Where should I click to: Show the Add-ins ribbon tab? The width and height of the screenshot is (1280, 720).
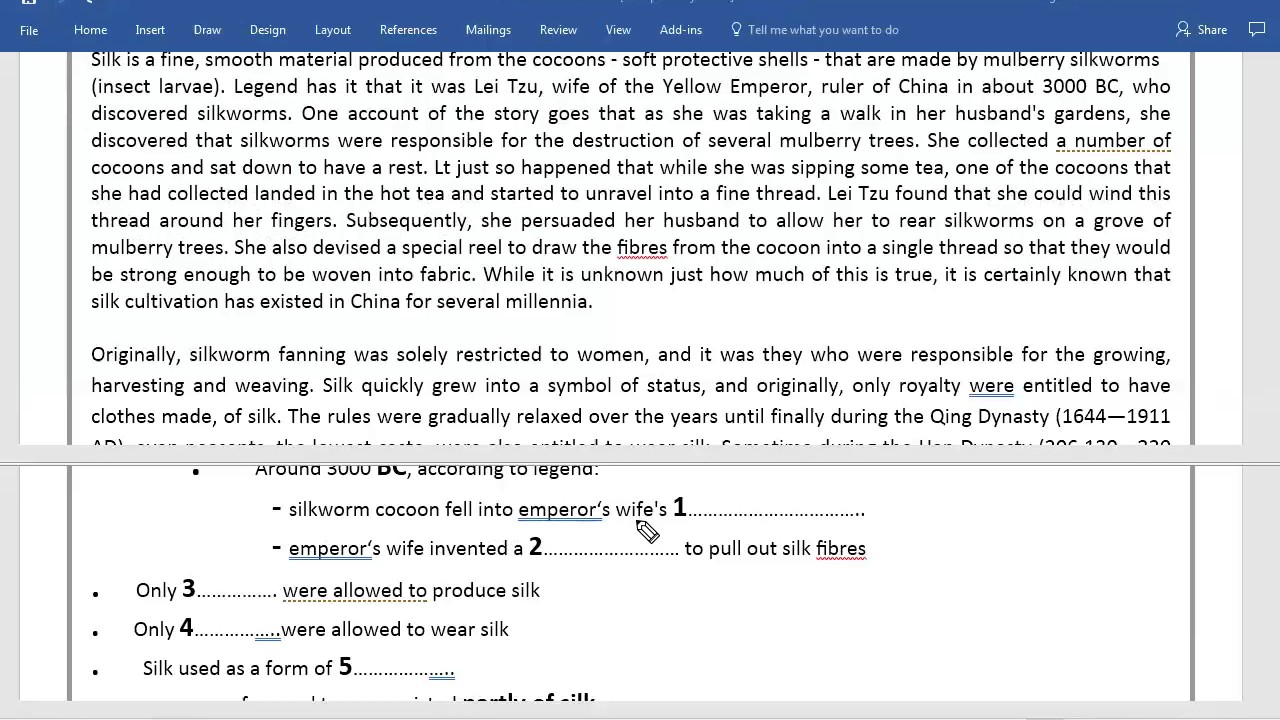pyautogui.click(x=681, y=30)
